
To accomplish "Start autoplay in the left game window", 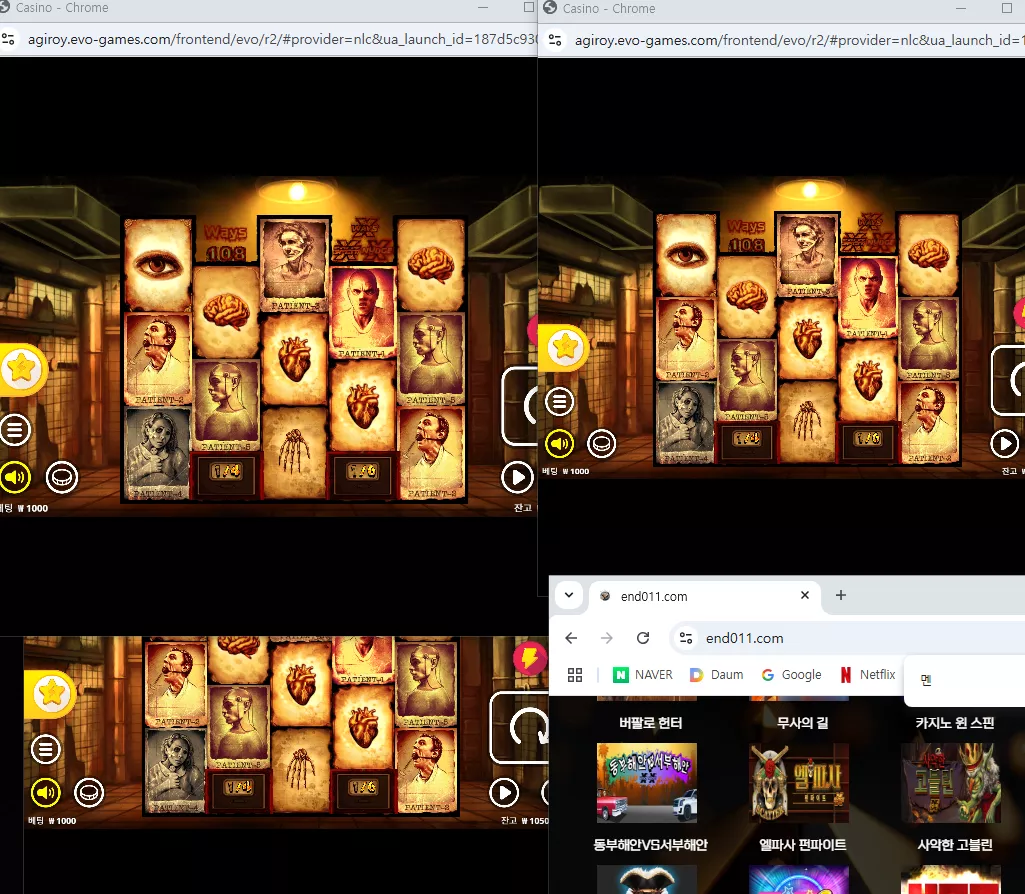I will click(x=517, y=477).
